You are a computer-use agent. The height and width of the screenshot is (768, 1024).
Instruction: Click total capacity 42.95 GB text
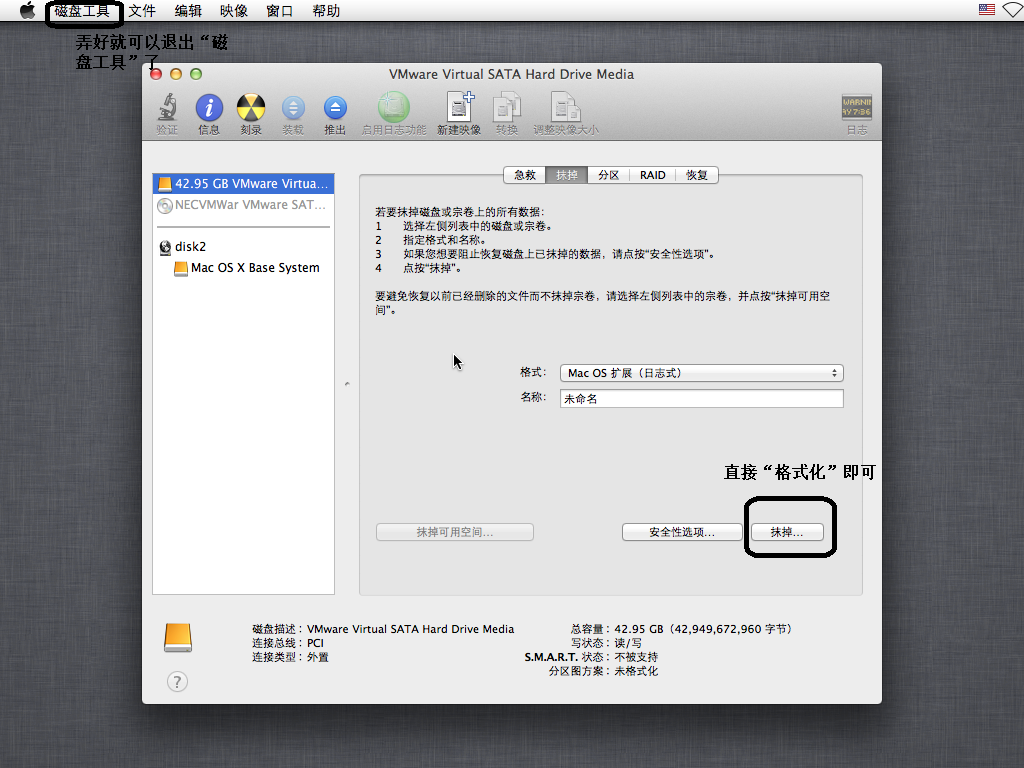(703, 629)
